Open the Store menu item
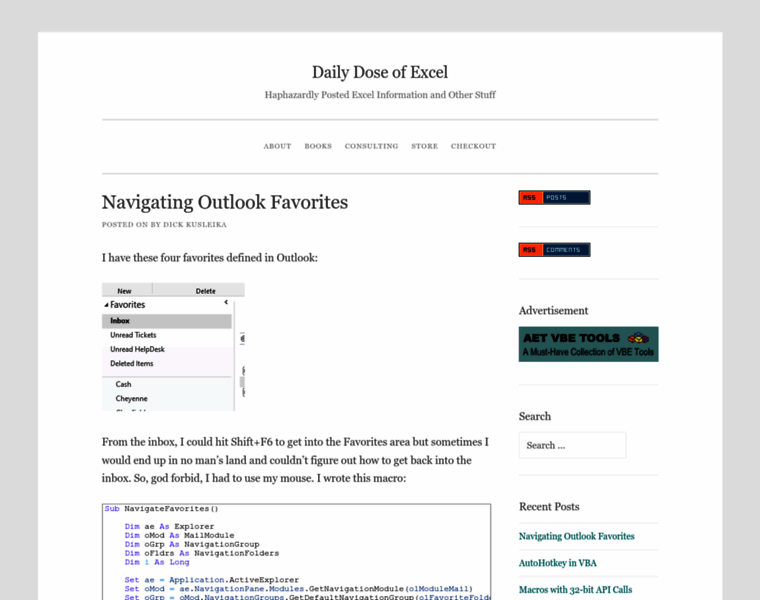 [425, 146]
